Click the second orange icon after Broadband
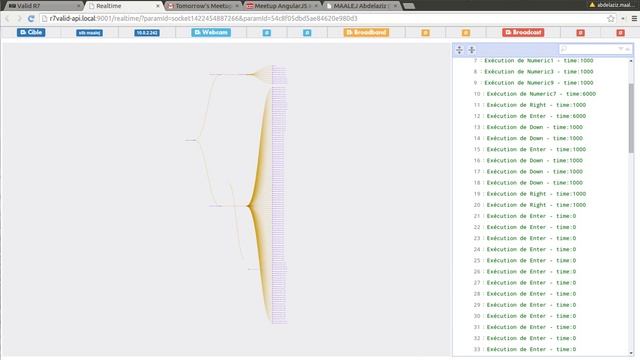The width and height of the screenshot is (640, 360). [466, 33]
